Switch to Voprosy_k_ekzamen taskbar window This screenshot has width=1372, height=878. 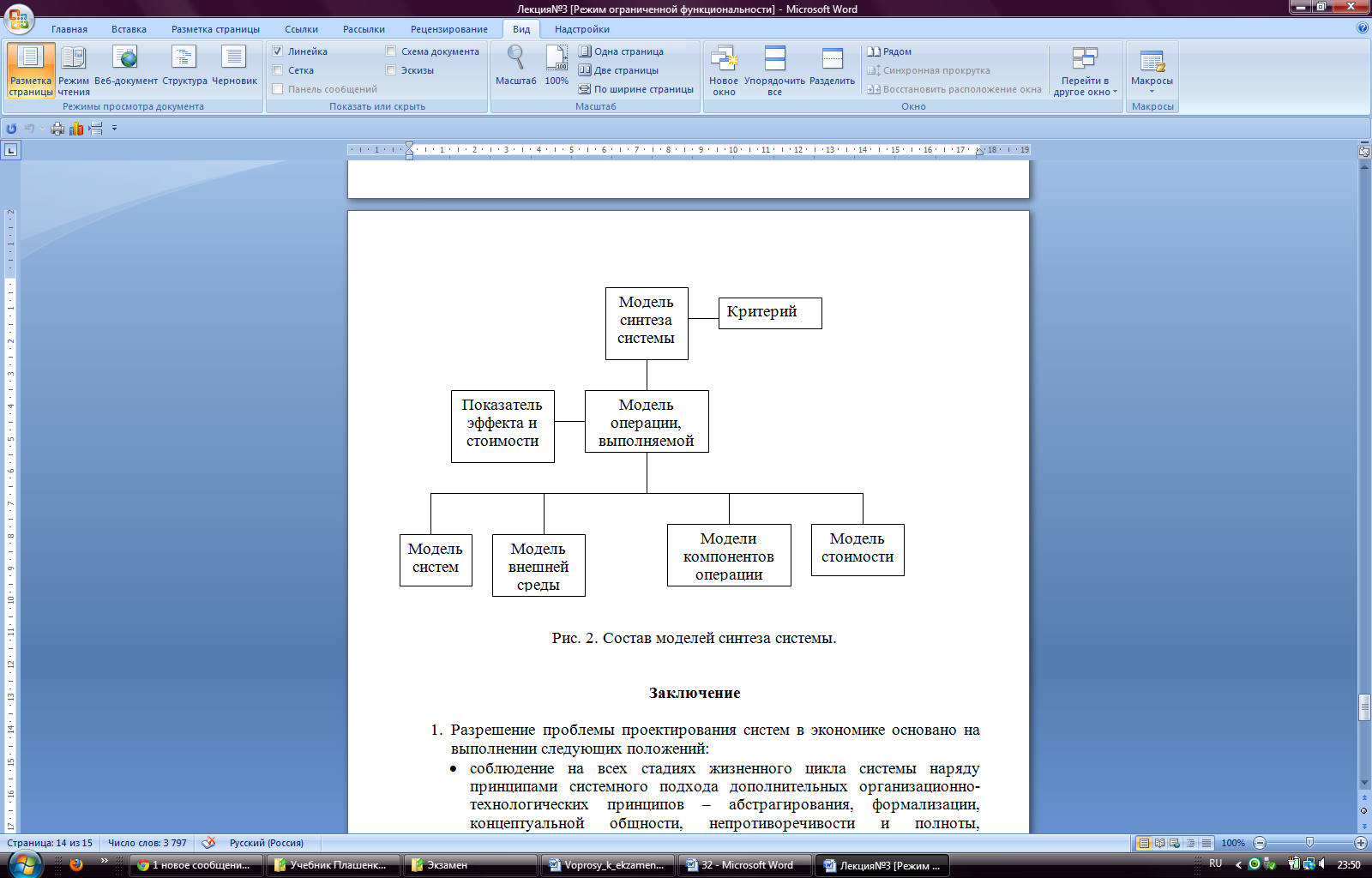[608, 865]
